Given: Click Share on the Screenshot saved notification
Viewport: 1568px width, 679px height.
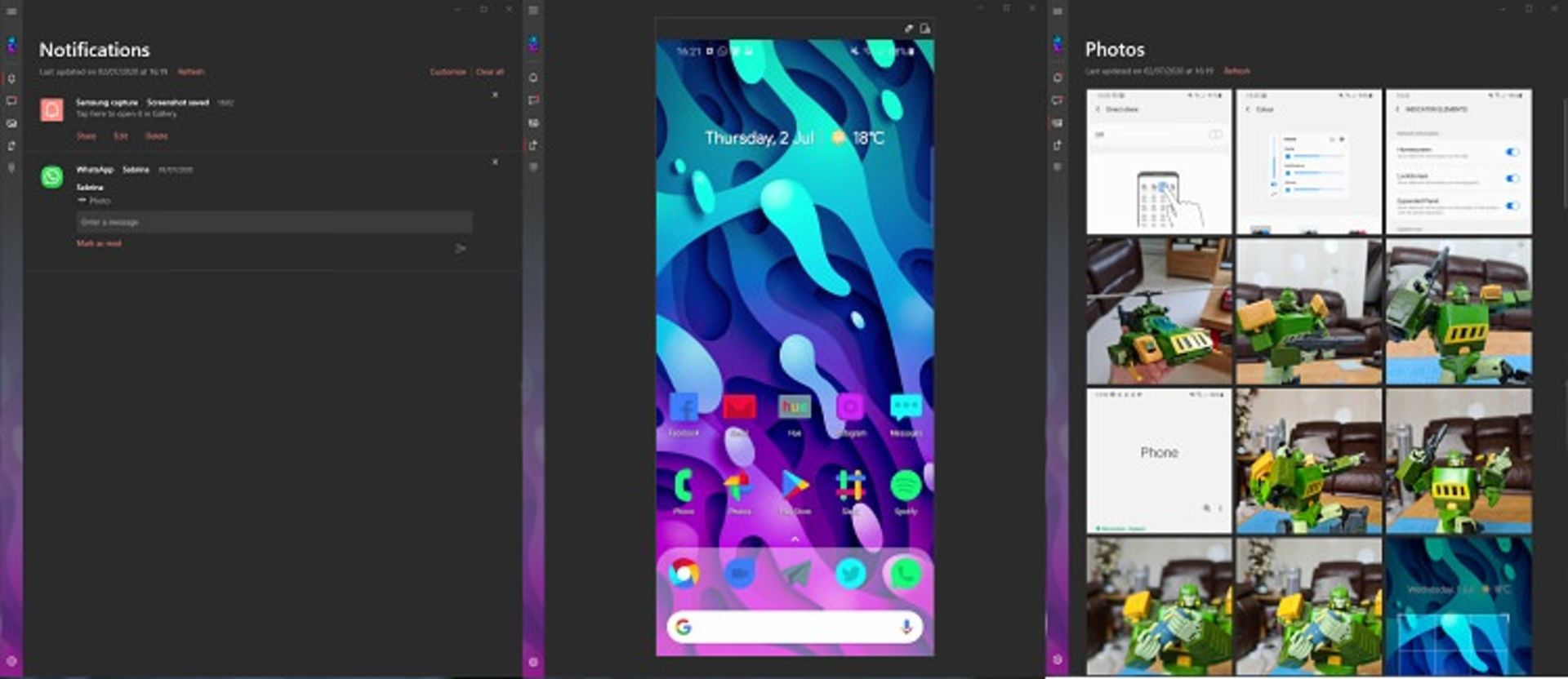Looking at the screenshot, I should tap(87, 135).
